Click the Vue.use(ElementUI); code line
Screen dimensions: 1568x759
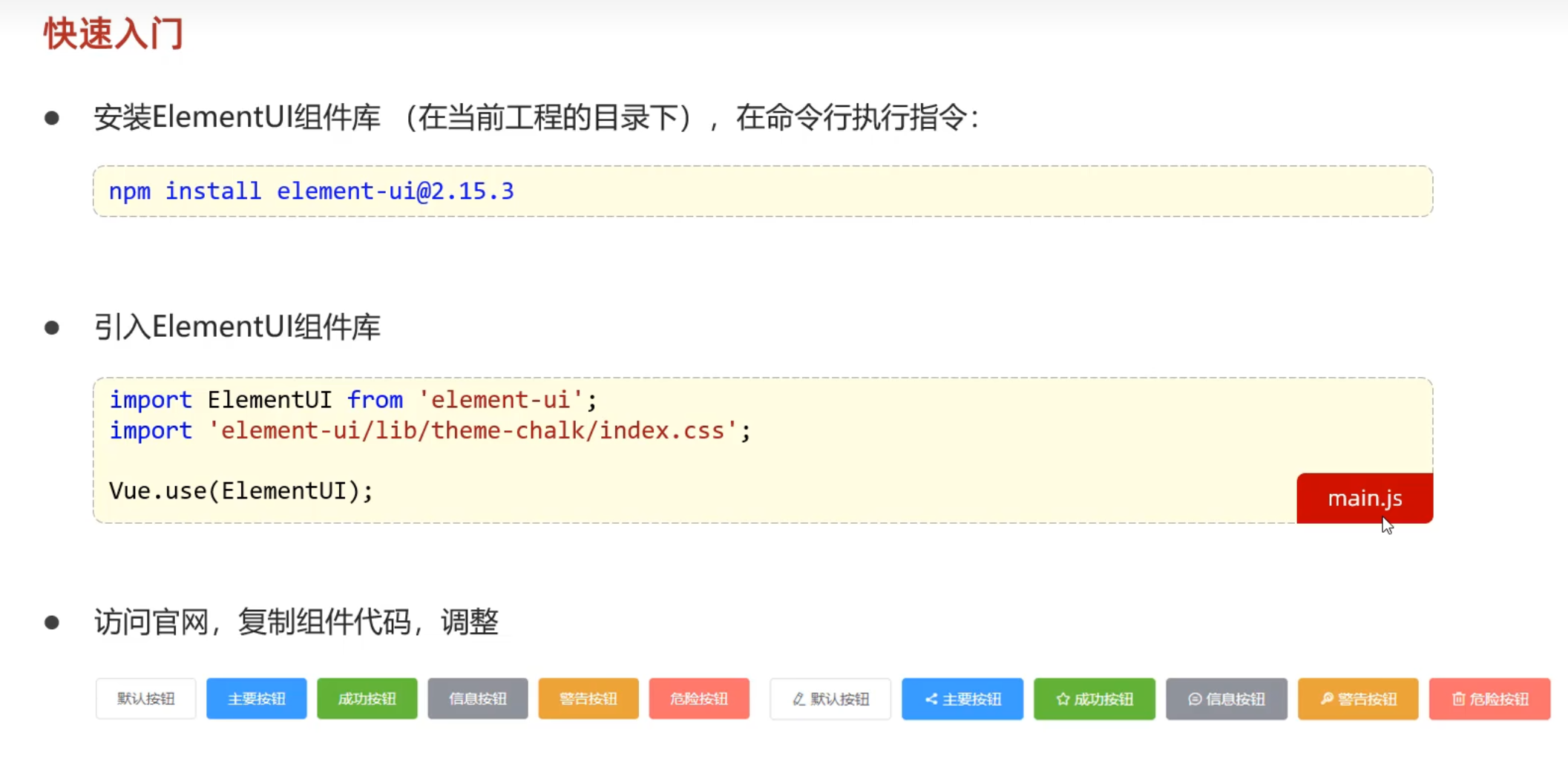click(240, 490)
